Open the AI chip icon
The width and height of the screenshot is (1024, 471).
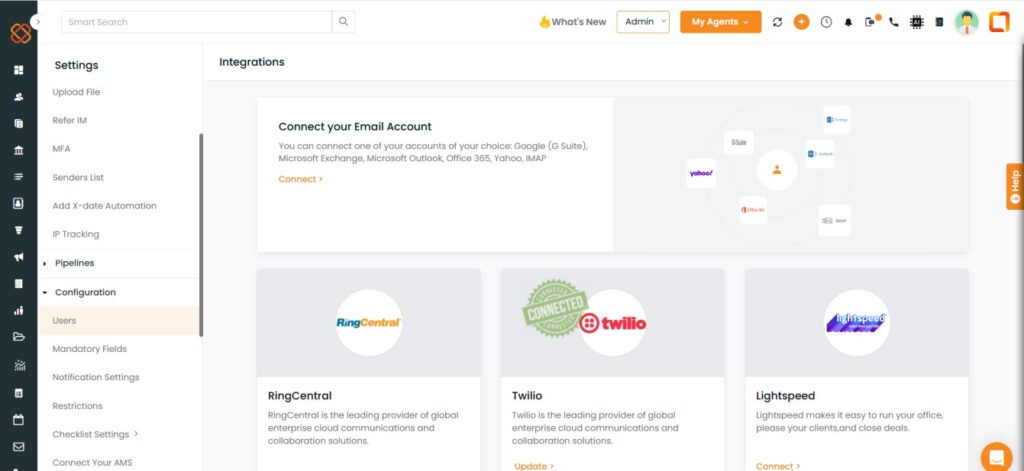coord(917,22)
